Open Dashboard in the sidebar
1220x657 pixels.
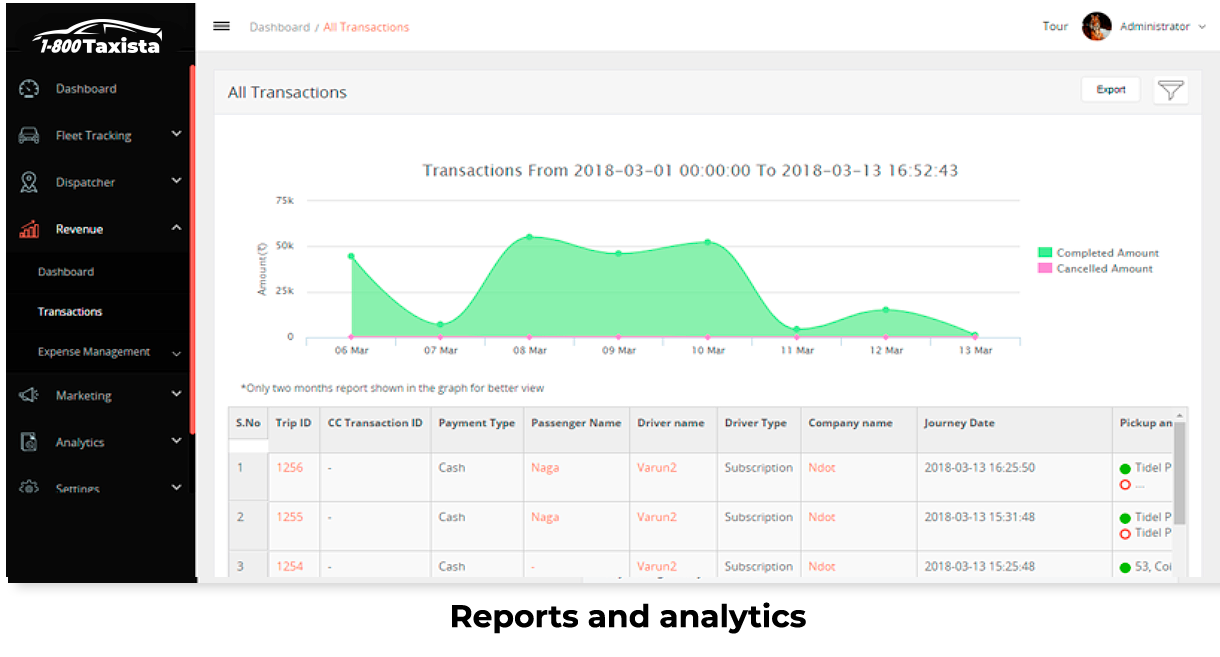[86, 89]
